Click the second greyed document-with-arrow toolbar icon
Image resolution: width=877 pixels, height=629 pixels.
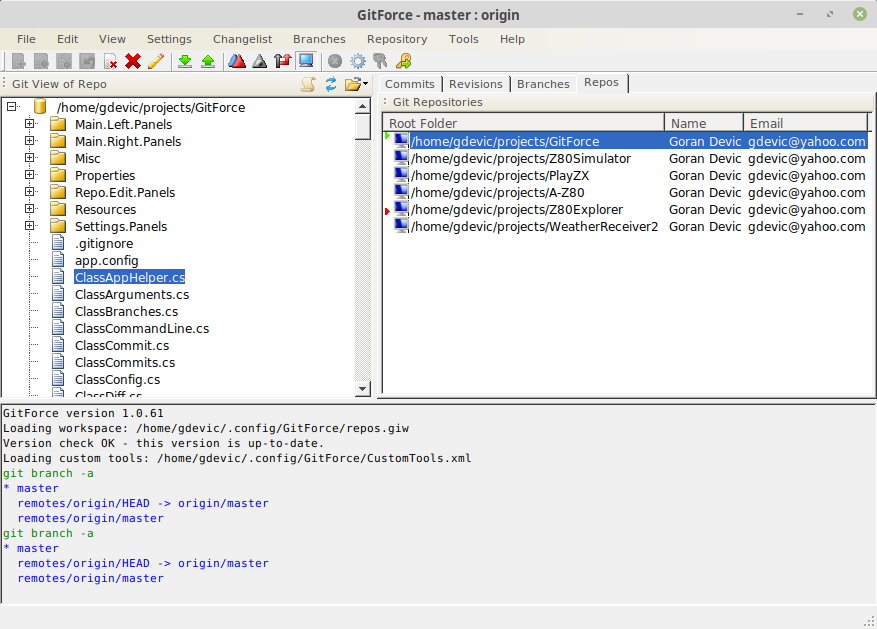pos(41,61)
